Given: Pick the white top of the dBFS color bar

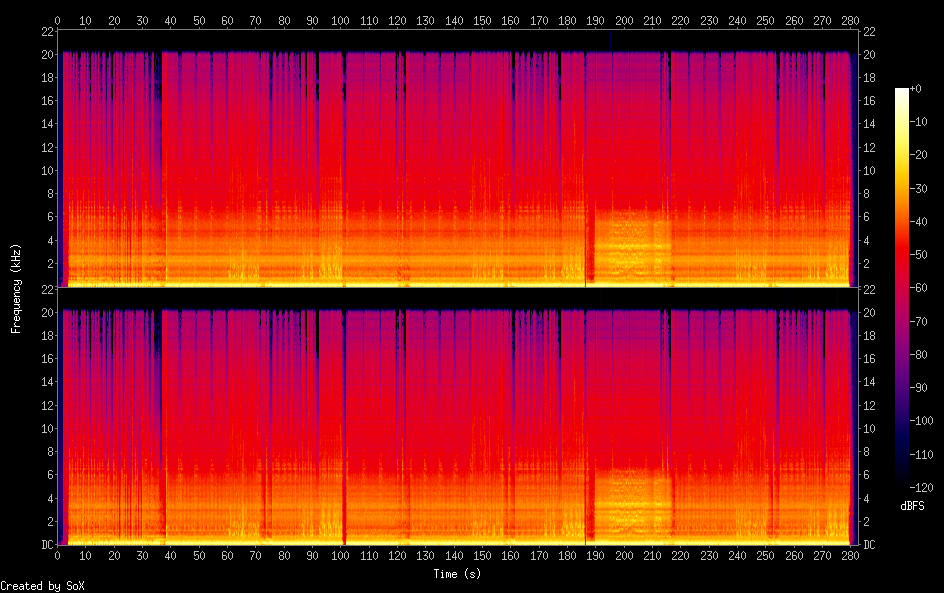Looking at the screenshot, I should 902,92.
